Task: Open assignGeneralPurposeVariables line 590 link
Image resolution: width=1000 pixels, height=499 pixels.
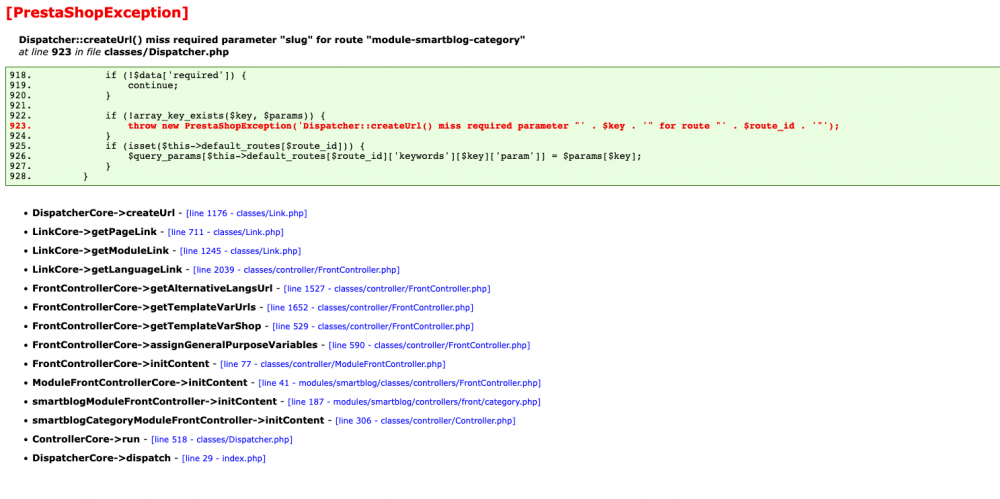Action: (x=429, y=345)
